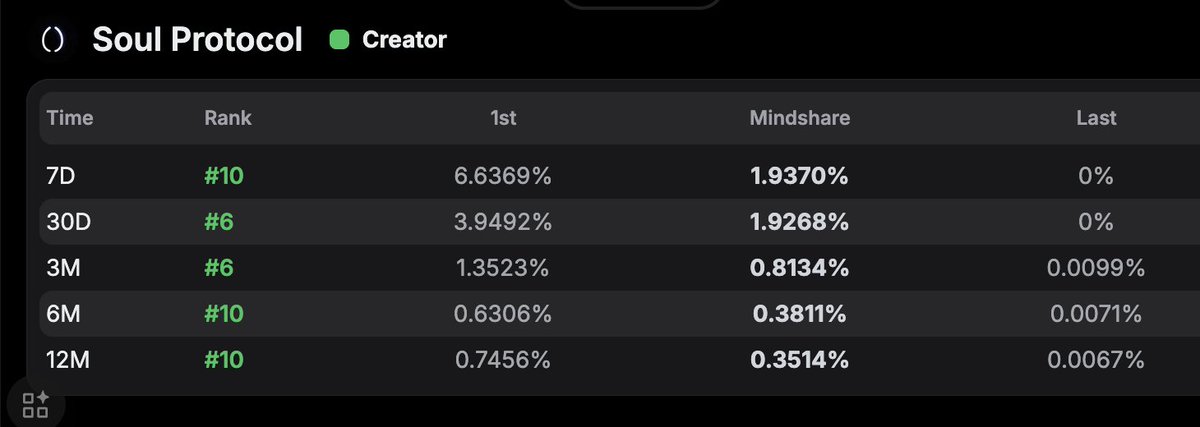1200x427 pixels.
Task: Click the #6 rank in 30D row
Action: pos(219,222)
